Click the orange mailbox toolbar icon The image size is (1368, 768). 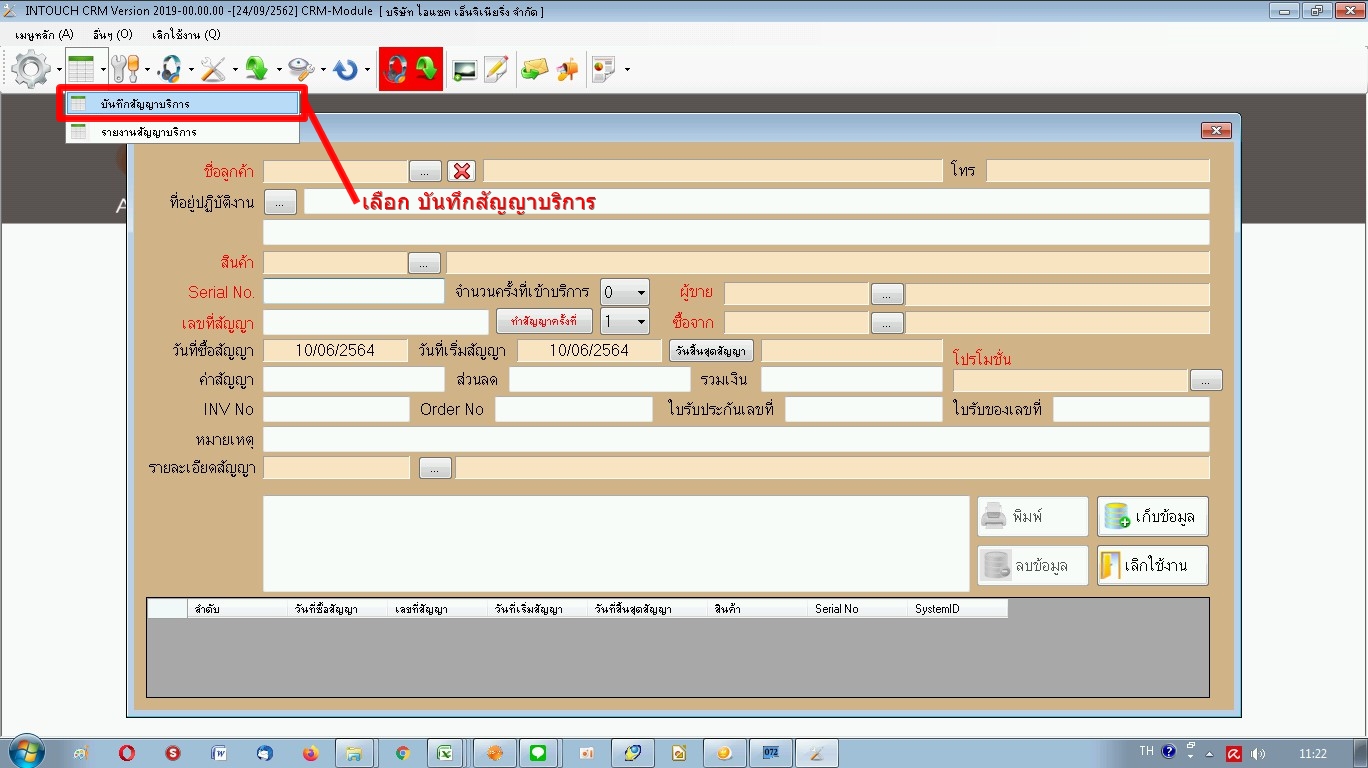click(x=568, y=69)
